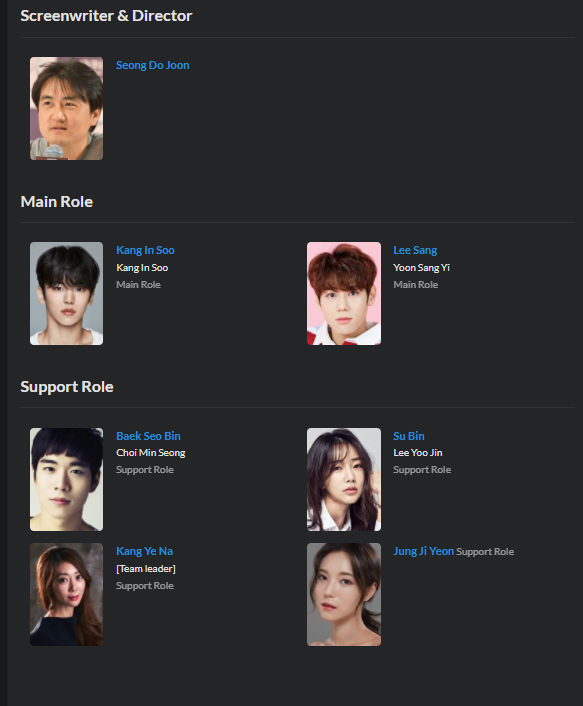Select Kang Ye Na's portrait thumbnail
This screenshot has width=583, height=706.
(67, 594)
